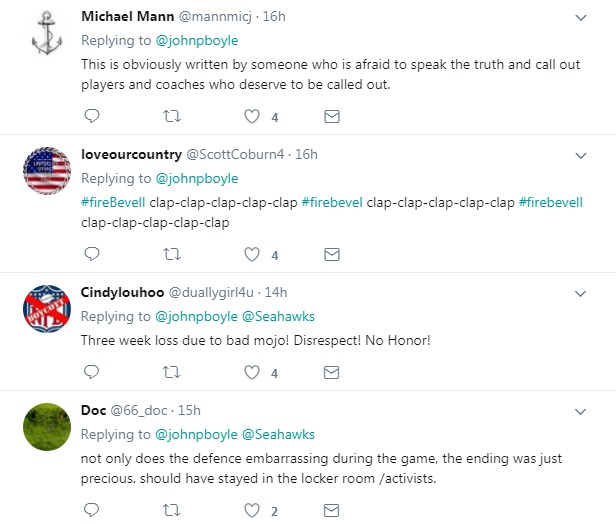Retweet Michael Mann's tweet
Screen dimensions: 616x524
[x=172, y=117]
